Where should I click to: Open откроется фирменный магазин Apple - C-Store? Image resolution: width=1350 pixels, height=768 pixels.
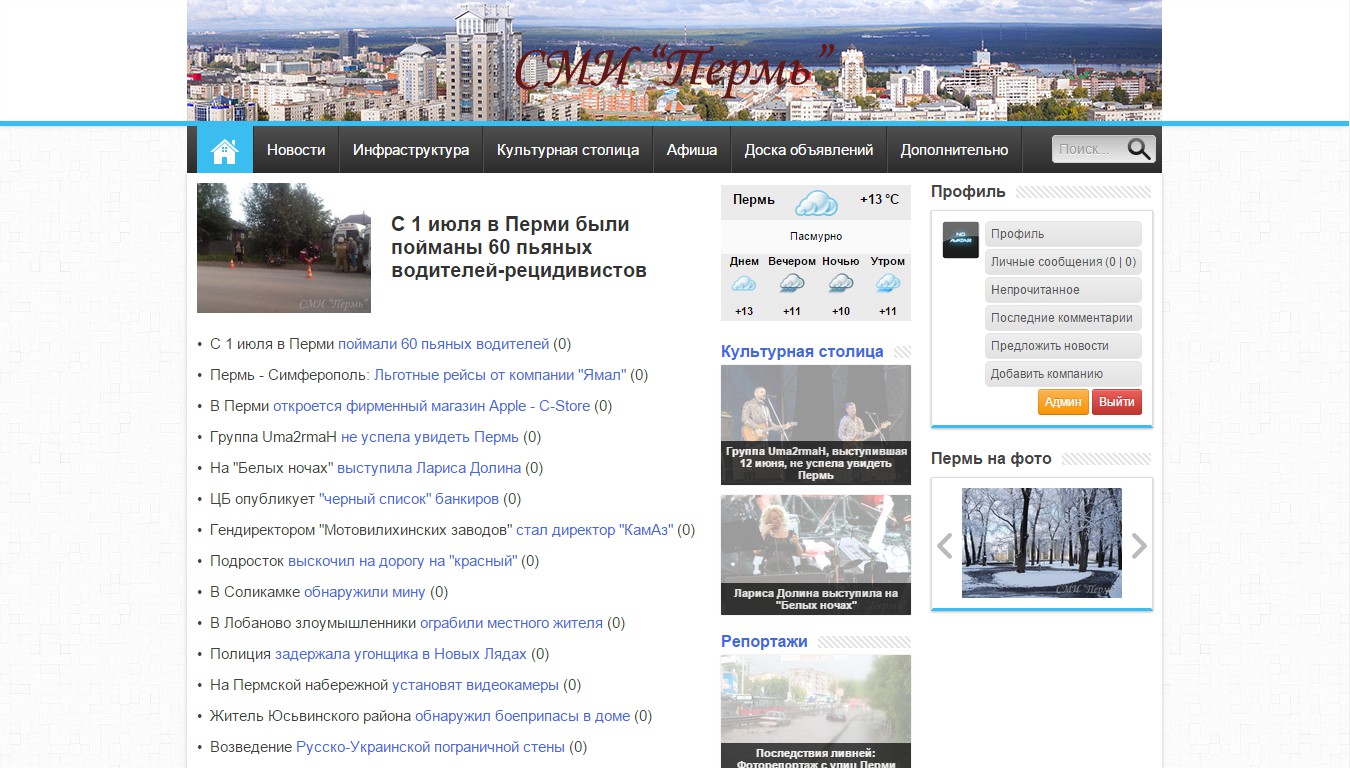tap(433, 406)
